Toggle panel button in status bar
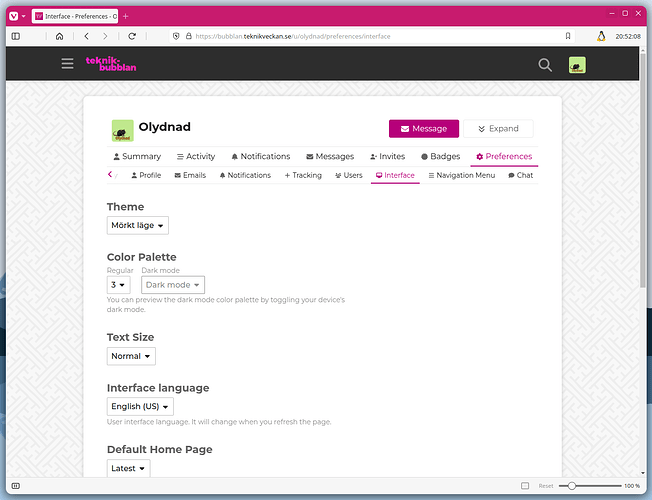This screenshot has width=652, height=500. coord(15,486)
